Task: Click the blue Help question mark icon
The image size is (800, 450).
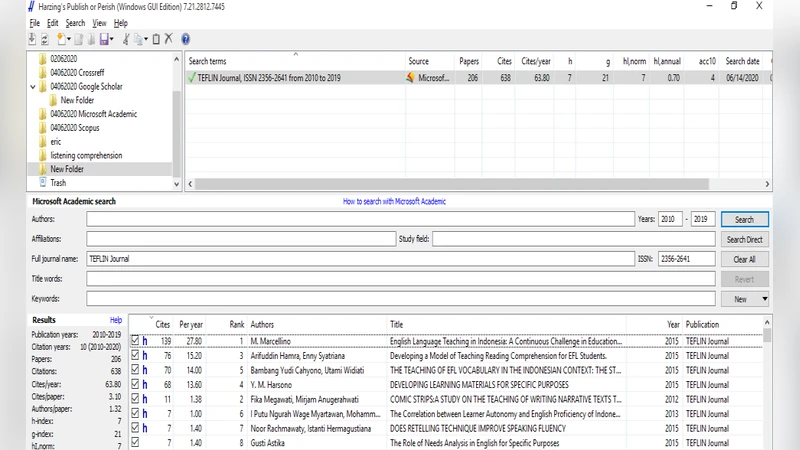Action: (x=186, y=39)
